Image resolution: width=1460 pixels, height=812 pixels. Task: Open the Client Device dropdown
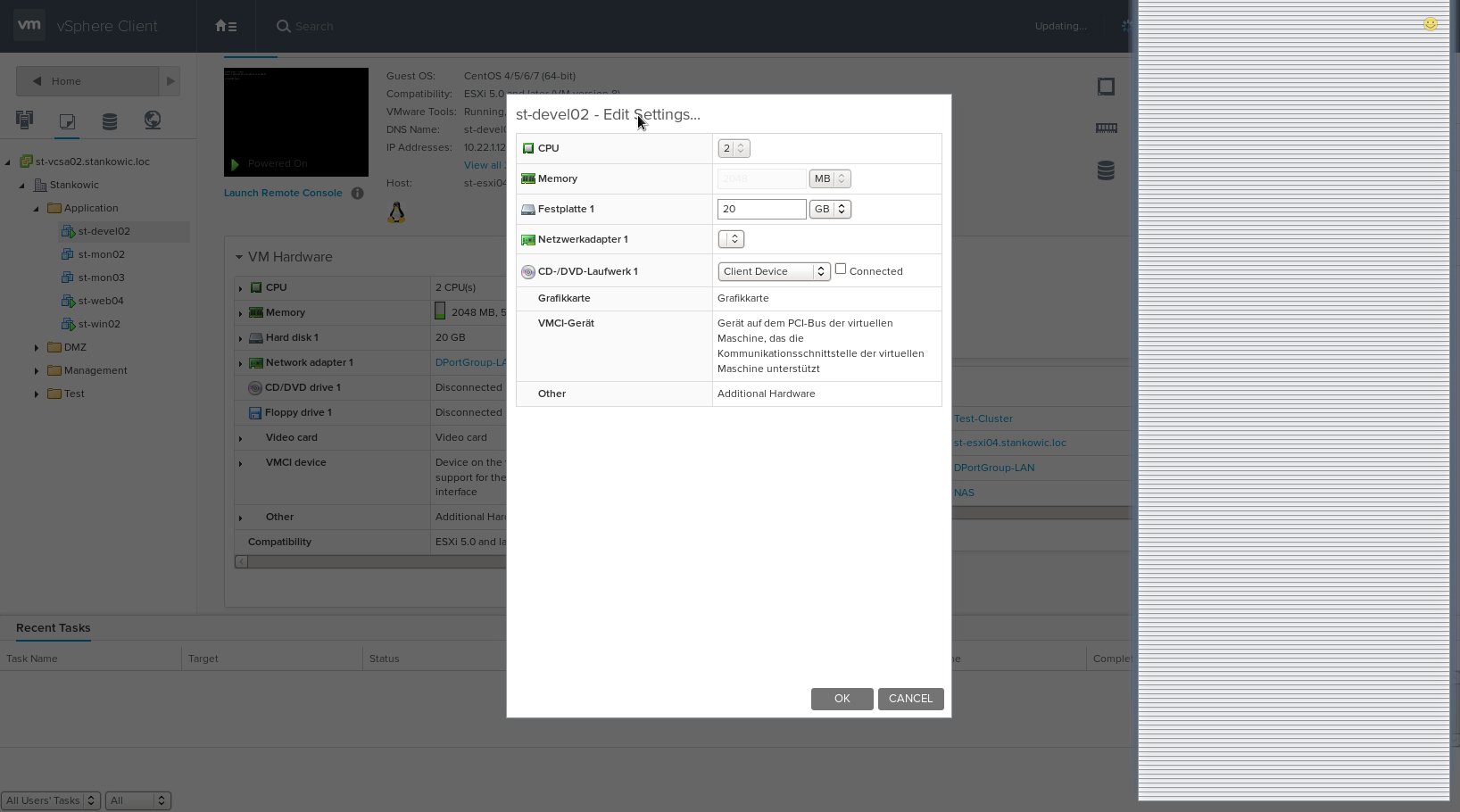[x=775, y=271]
